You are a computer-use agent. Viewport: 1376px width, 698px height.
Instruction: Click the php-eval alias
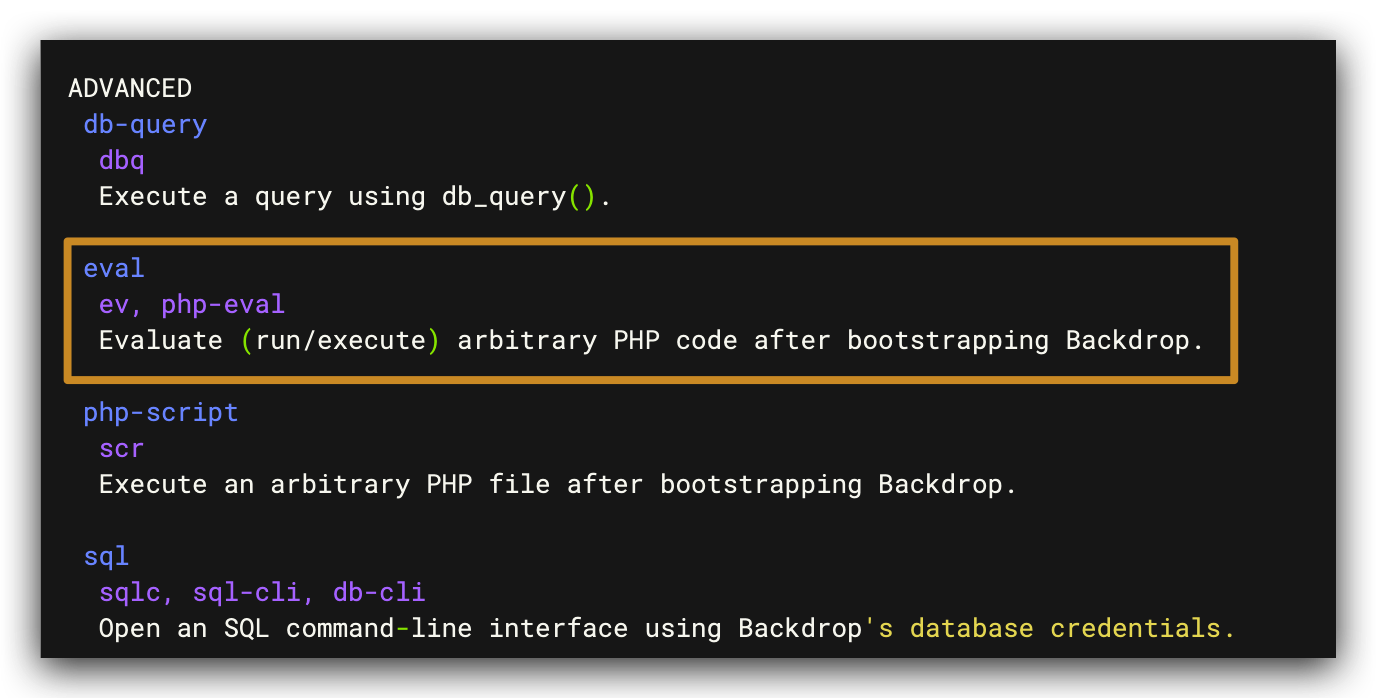coord(223,304)
